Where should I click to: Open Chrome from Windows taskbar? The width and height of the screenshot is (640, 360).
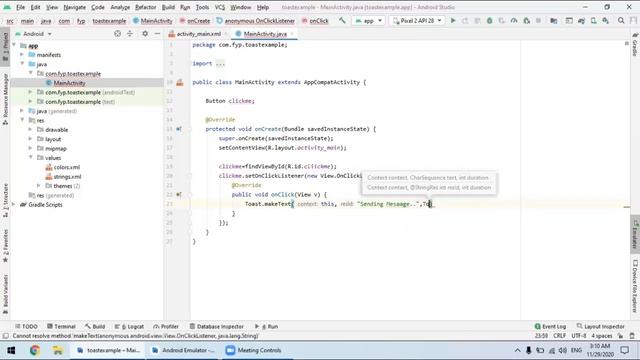35,350
